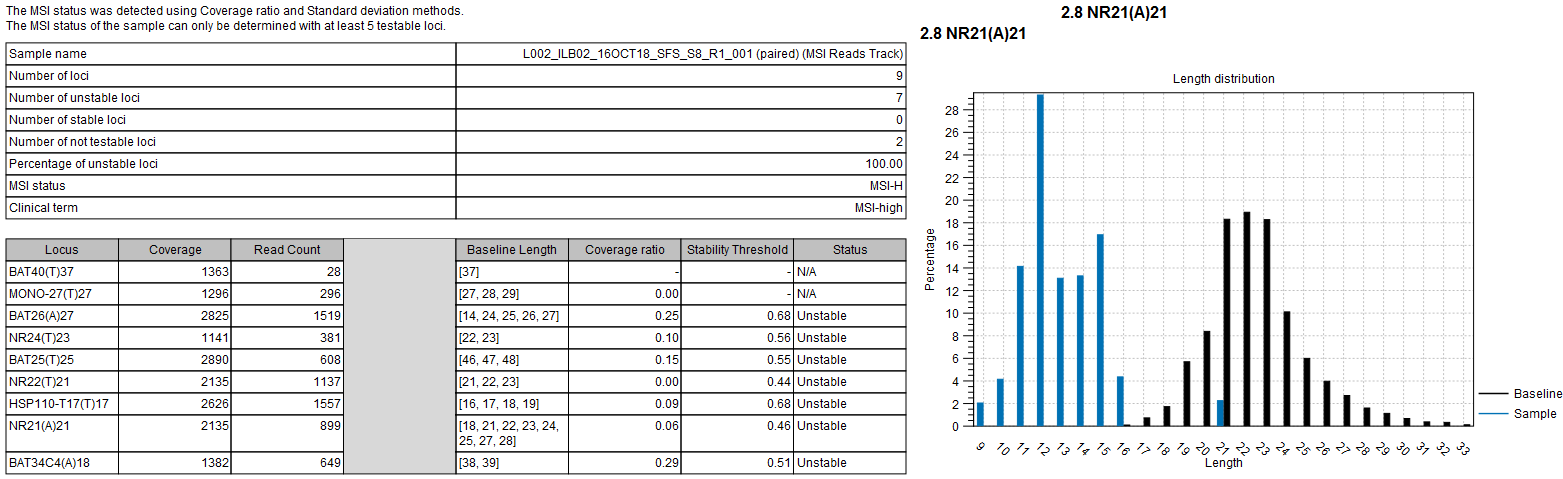Click the BAT34C4(A)18 locus cell
Screen dimensions: 1563x479
[62, 463]
